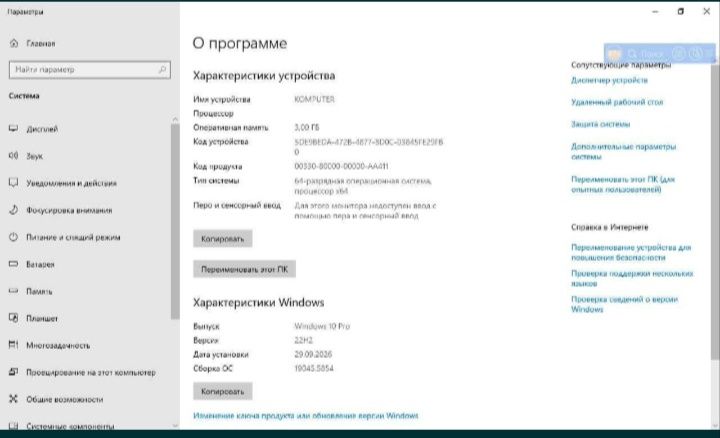
Task: Click the Характеристики Windows heading
Action: click(259, 303)
